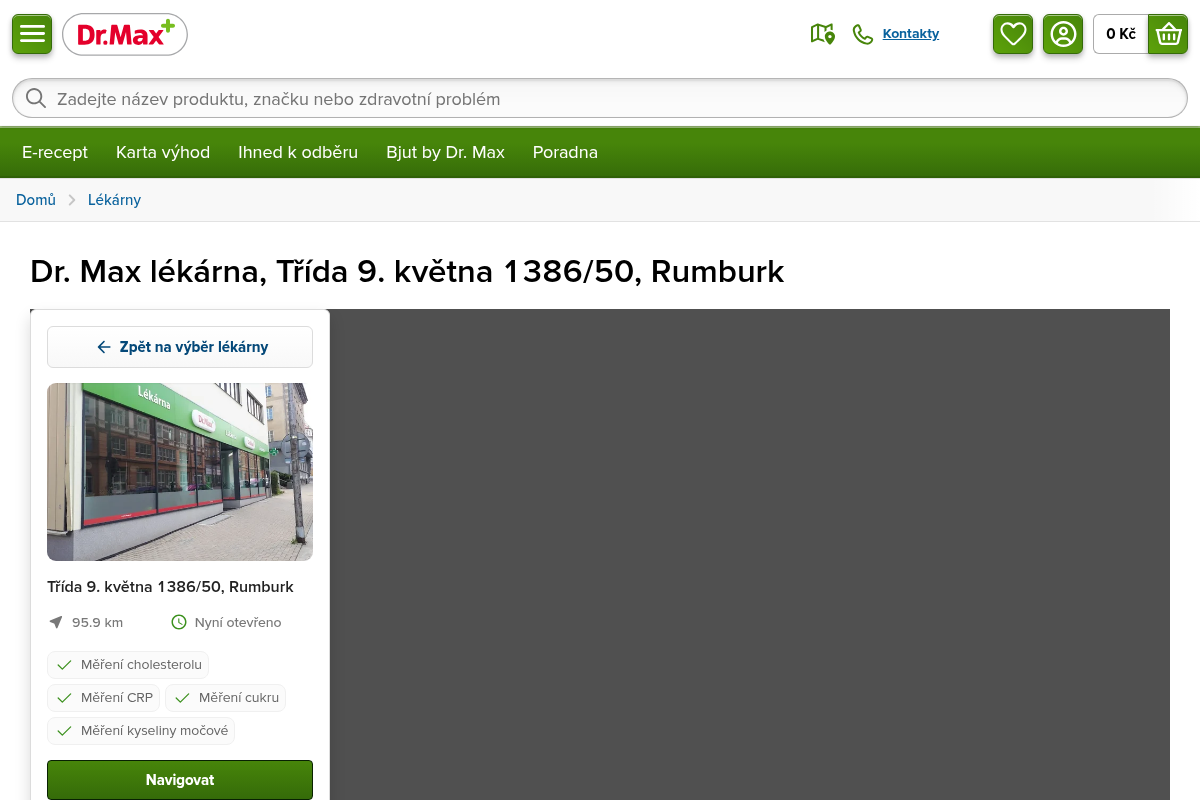Open the E-recept menu item
The height and width of the screenshot is (800, 1200).
pyautogui.click(x=55, y=152)
